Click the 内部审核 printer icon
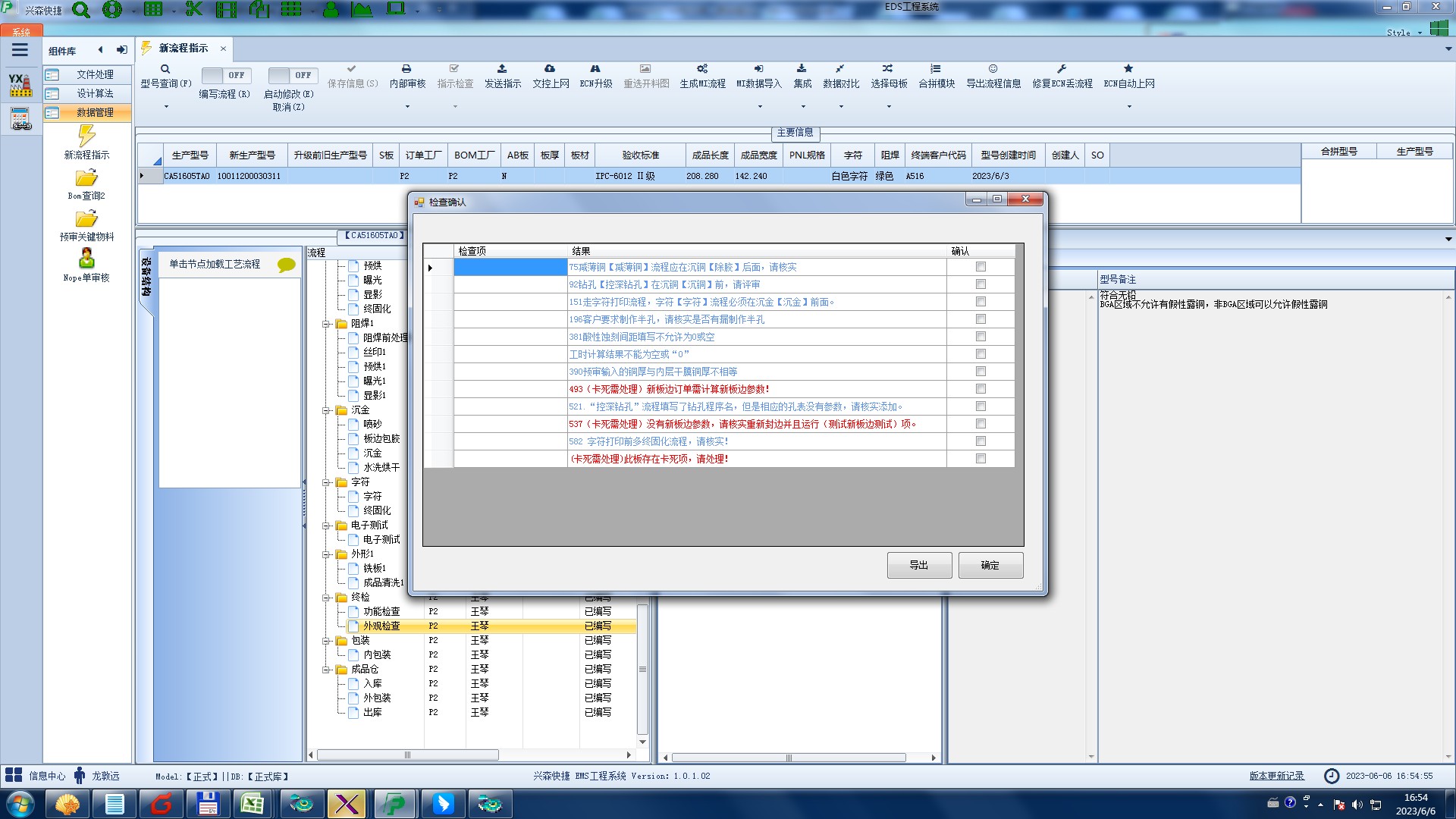This screenshot has width=1456, height=819. pyautogui.click(x=406, y=69)
